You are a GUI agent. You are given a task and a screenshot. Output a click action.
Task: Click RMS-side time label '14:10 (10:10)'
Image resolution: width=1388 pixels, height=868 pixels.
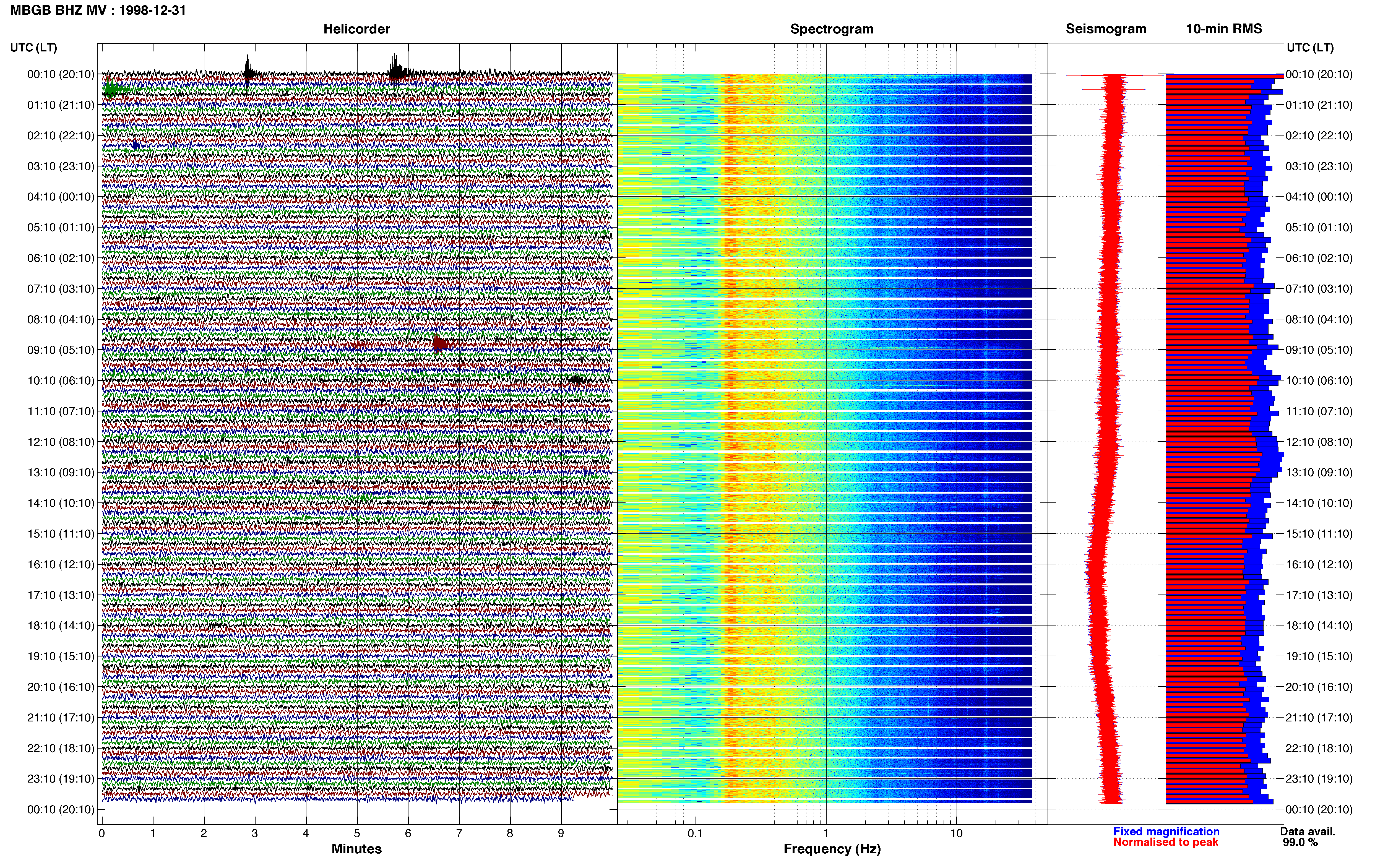[x=1319, y=504]
